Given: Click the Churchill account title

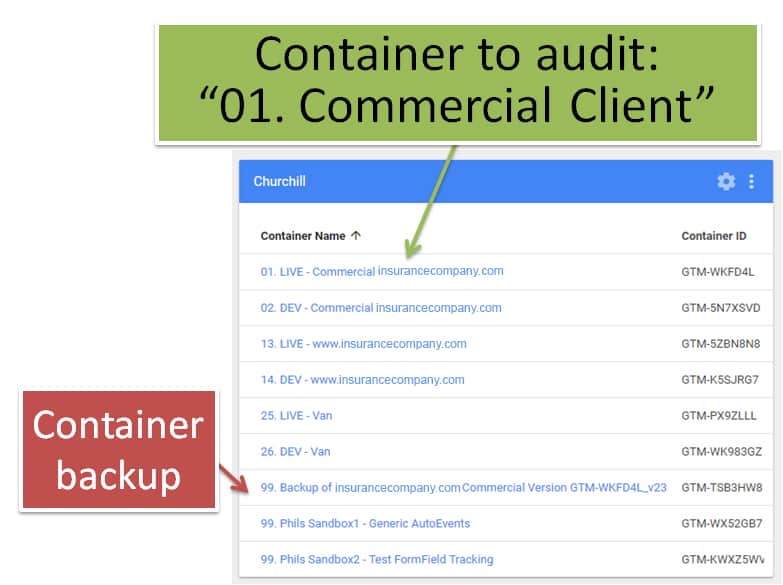Looking at the screenshot, I should (279, 182).
